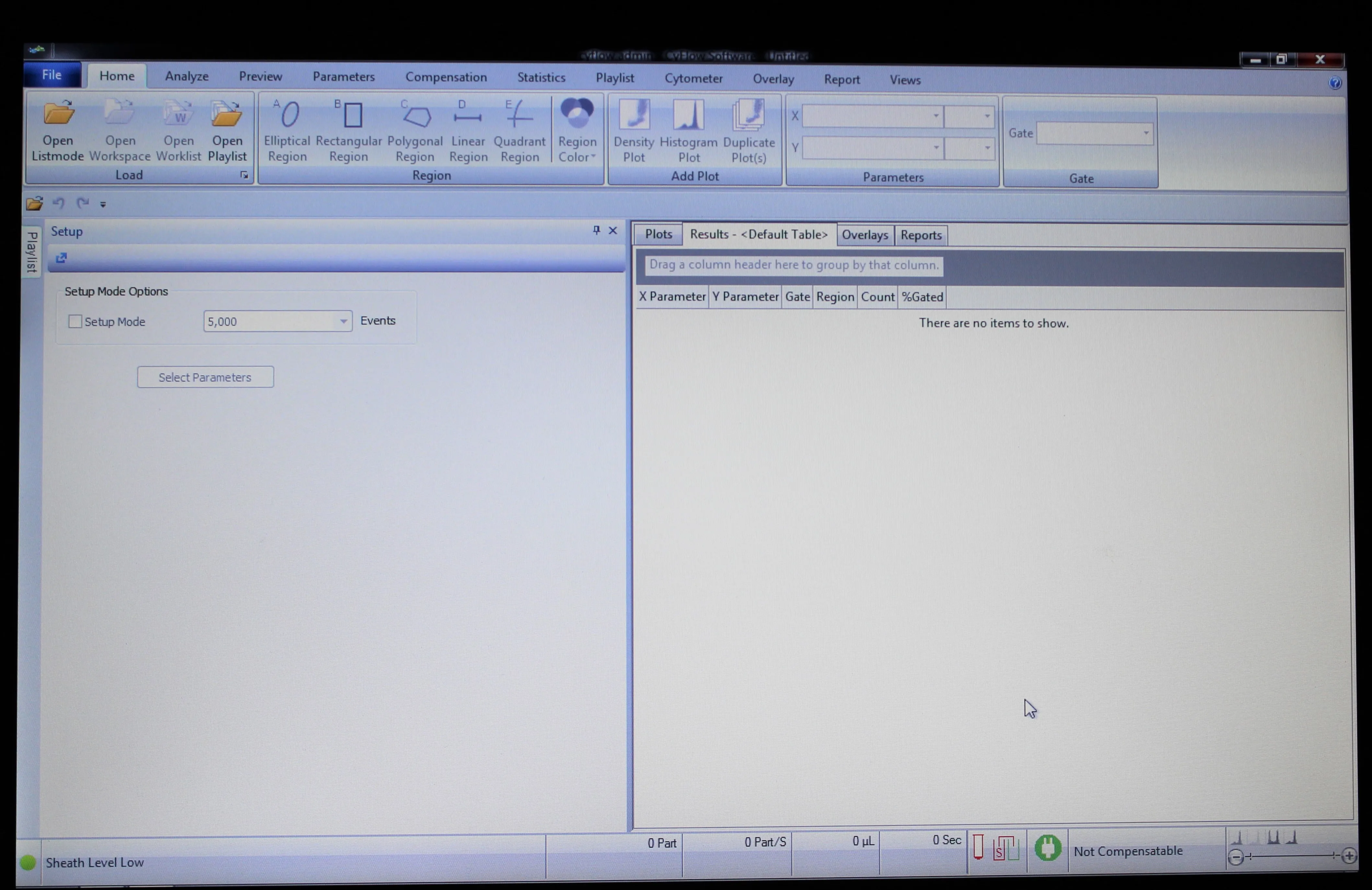Click the zoom in plus button
This screenshot has width=1372, height=890.
1349,856
